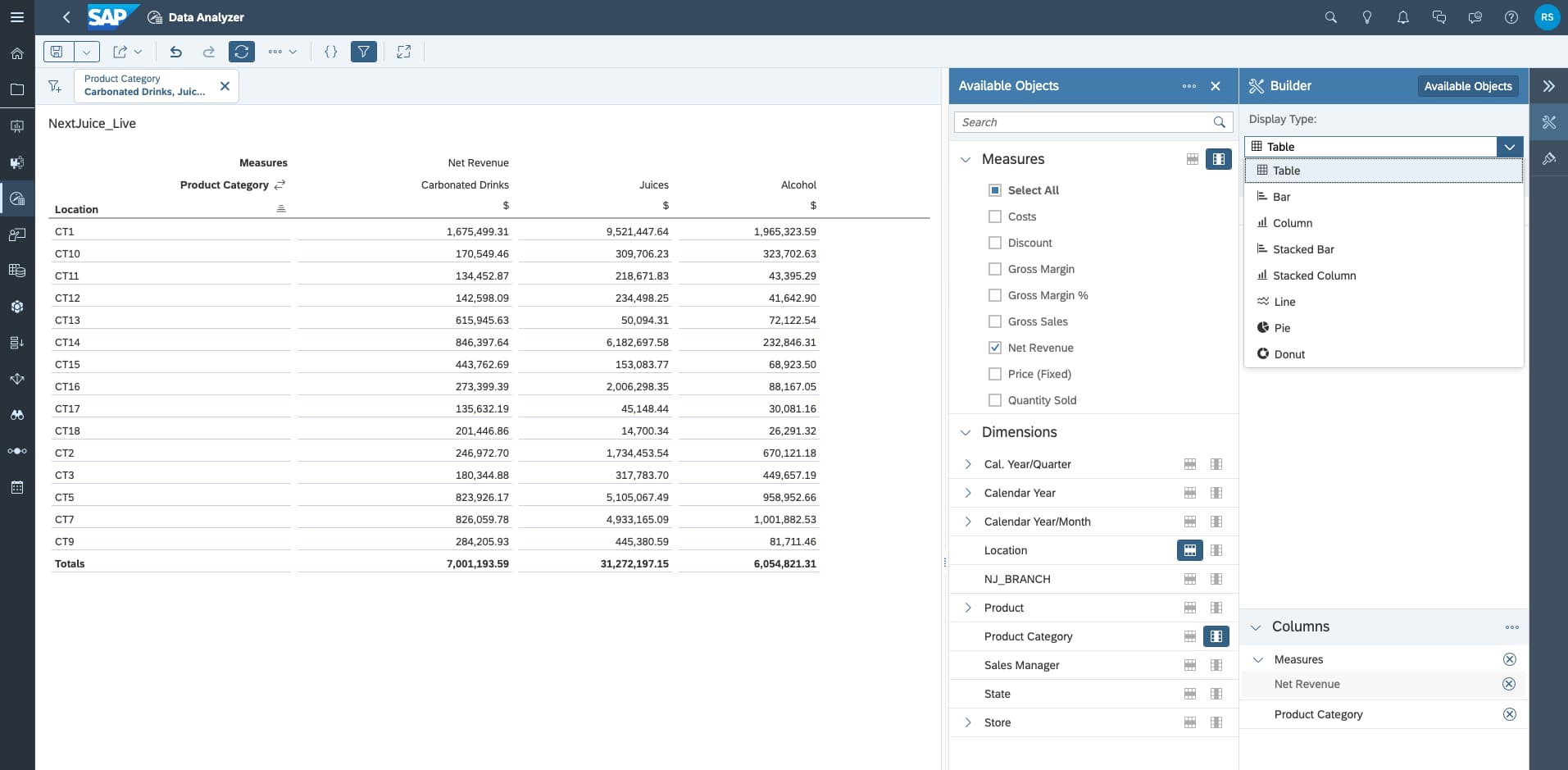
Task: Save the current story
Action: pos(57,51)
